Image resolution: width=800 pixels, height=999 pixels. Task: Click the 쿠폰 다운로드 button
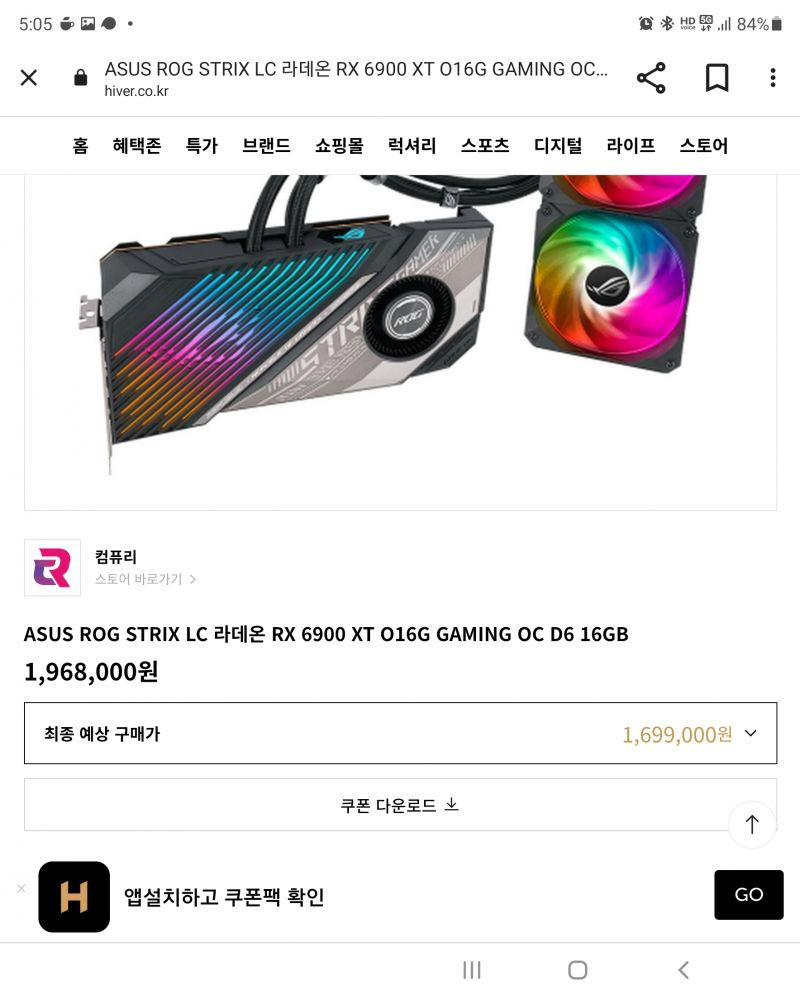pyautogui.click(x=400, y=805)
